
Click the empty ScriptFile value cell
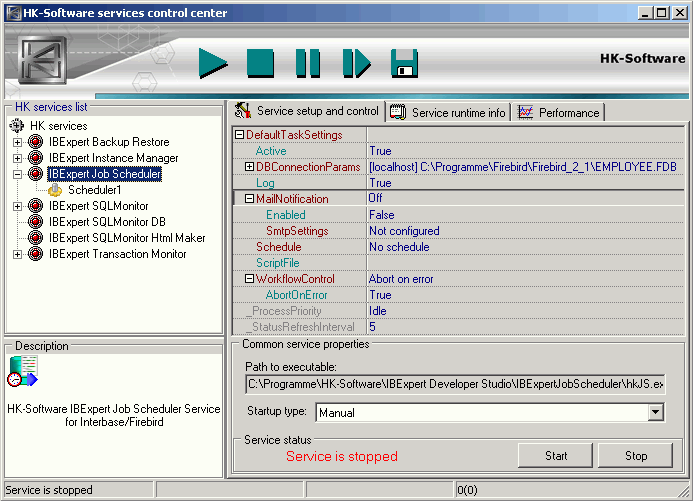(x=525, y=263)
